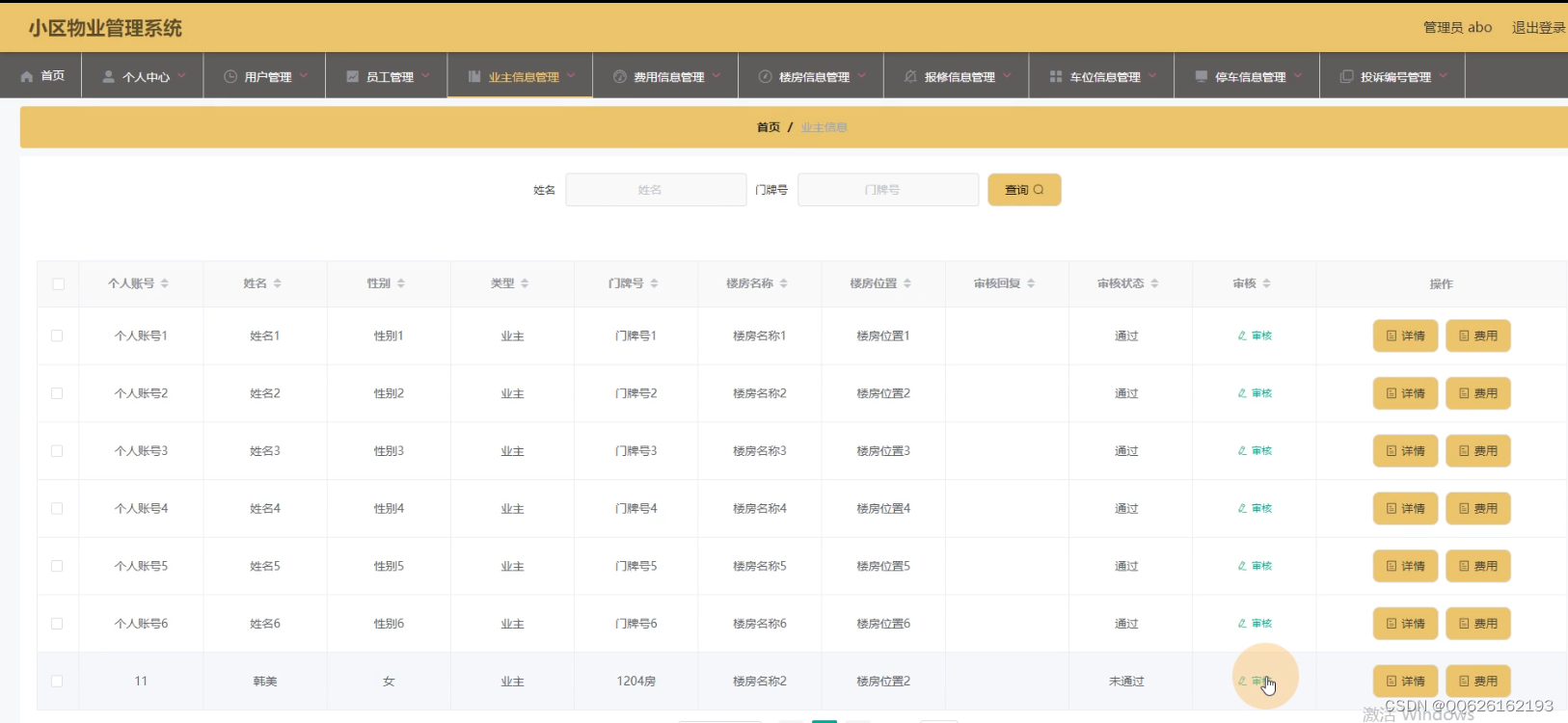Viewport: 1568px width, 723px height.
Task: Click the icon beside 楼房信息管理
Action: click(765, 76)
